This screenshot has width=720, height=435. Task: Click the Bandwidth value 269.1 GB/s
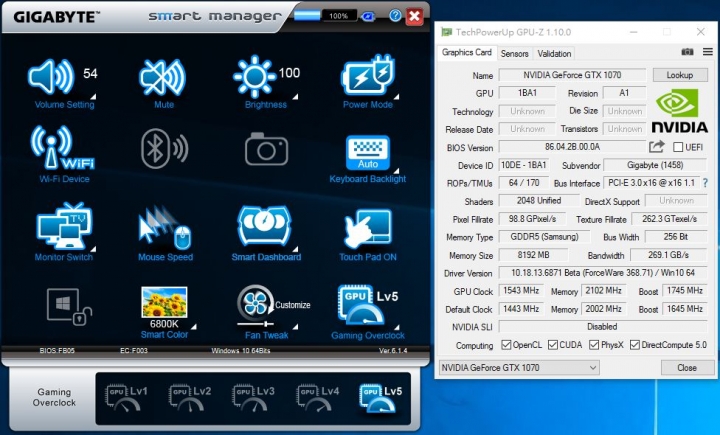coord(669,255)
